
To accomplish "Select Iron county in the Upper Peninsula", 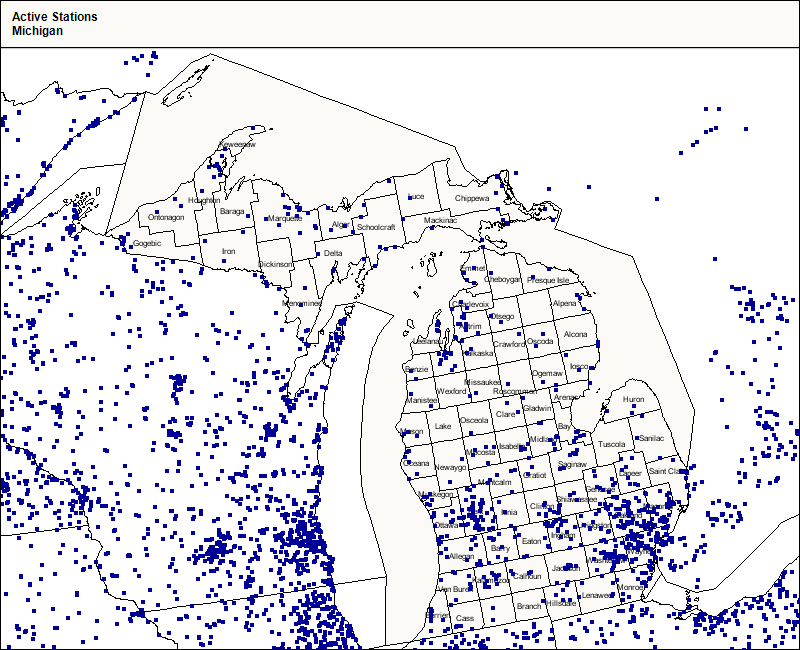I will click(x=229, y=251).
